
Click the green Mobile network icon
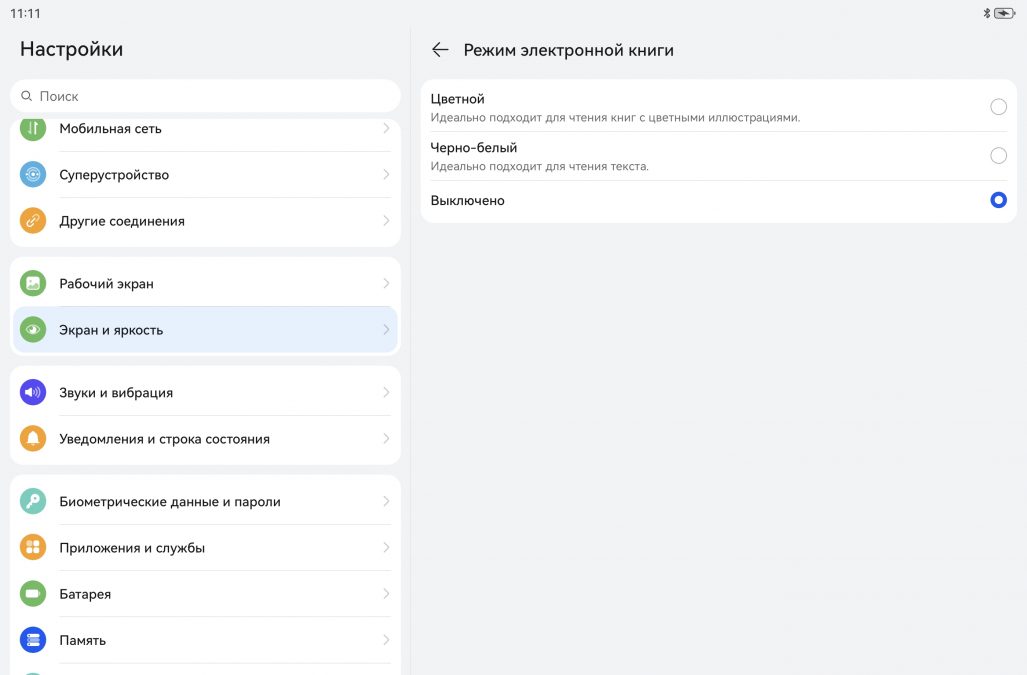[33, 129]
